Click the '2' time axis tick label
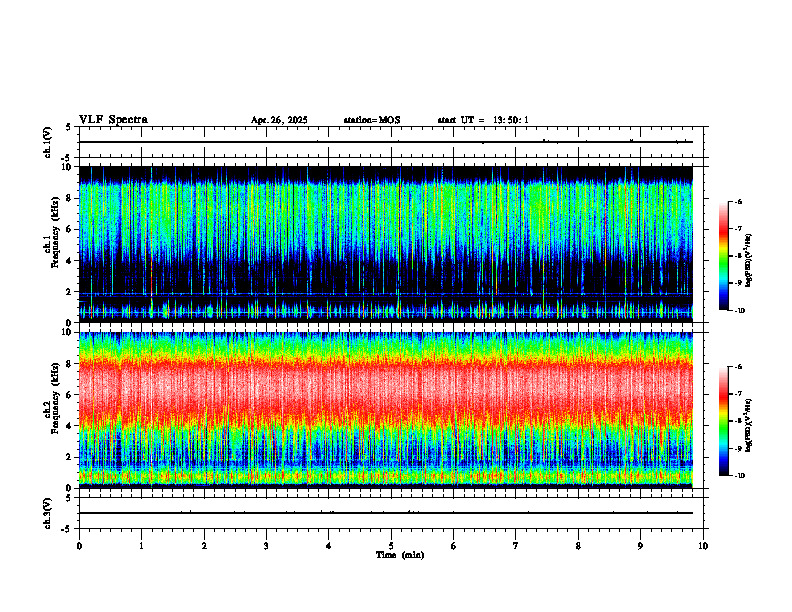Viewport: 792px width, 612px height. pos(204,546)
